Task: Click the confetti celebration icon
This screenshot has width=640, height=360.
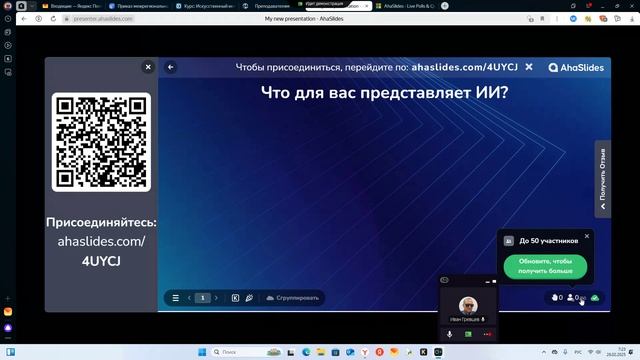Action: [x=249, y=298]
